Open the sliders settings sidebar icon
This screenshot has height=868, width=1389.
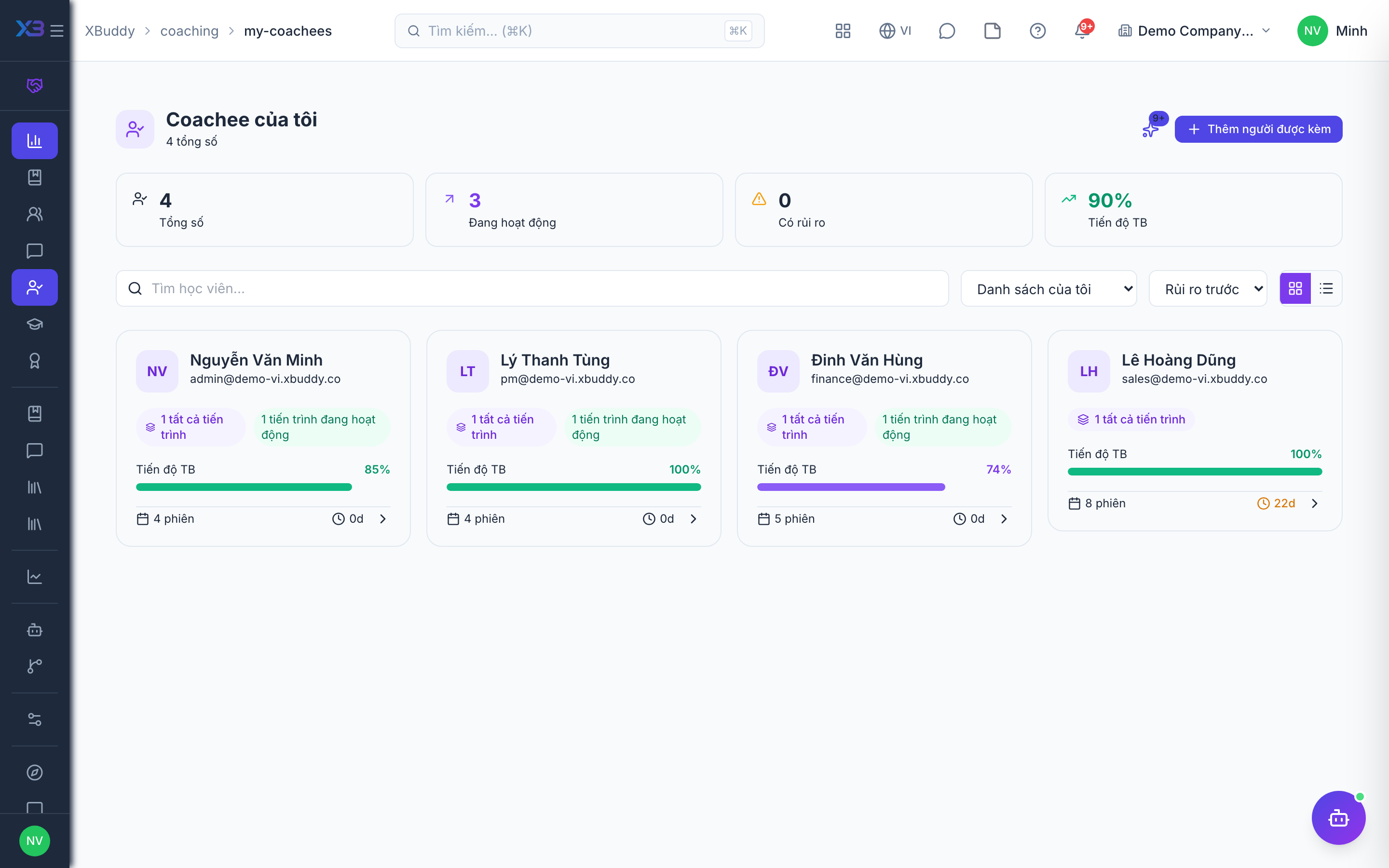click(34, 719)
